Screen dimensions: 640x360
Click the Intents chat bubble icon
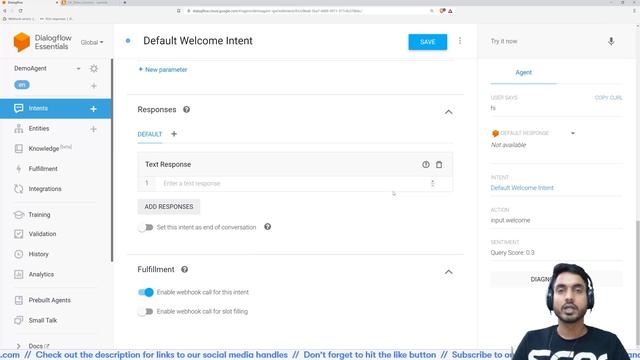18,108
